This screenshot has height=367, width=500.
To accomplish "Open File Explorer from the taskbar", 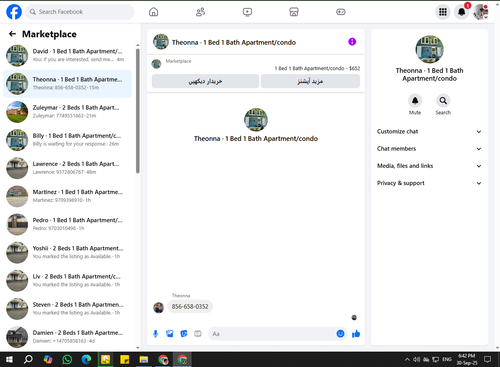I will [x=144, y=359].
